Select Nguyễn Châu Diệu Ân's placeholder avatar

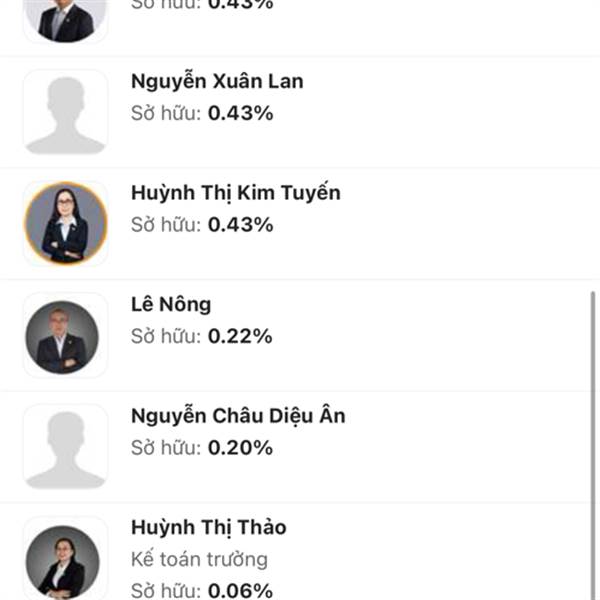pos(65,447)
